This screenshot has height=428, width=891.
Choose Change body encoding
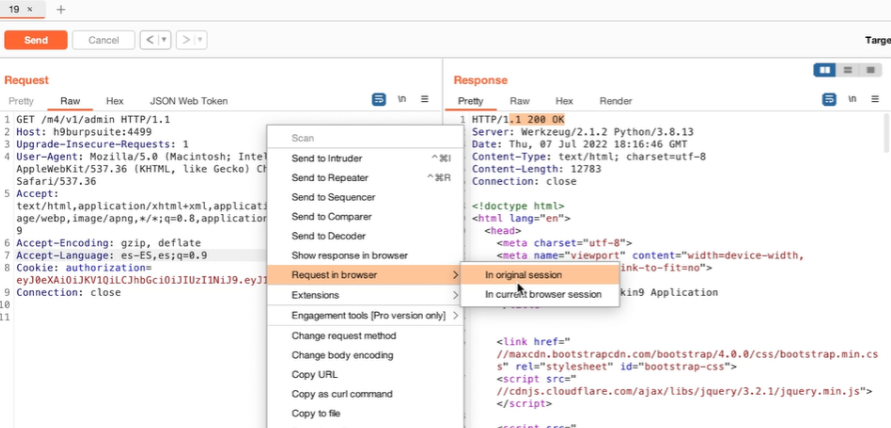(x=365, y=355)
